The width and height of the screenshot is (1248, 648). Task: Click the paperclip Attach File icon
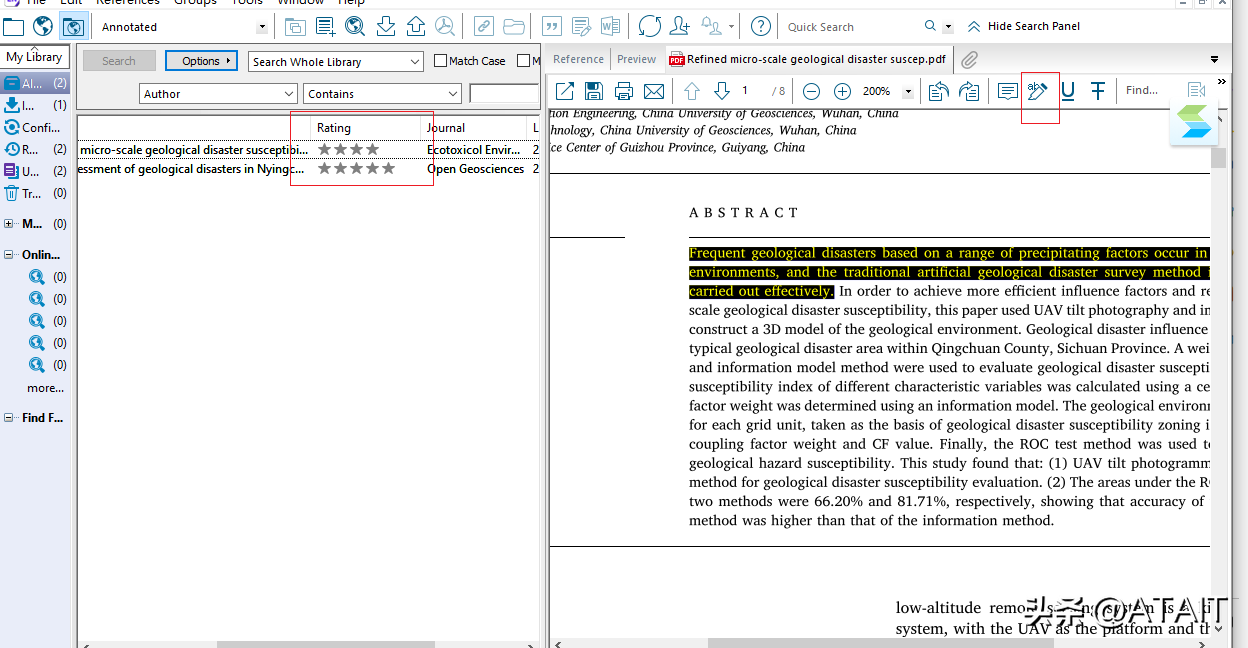(x=969, y=60)
